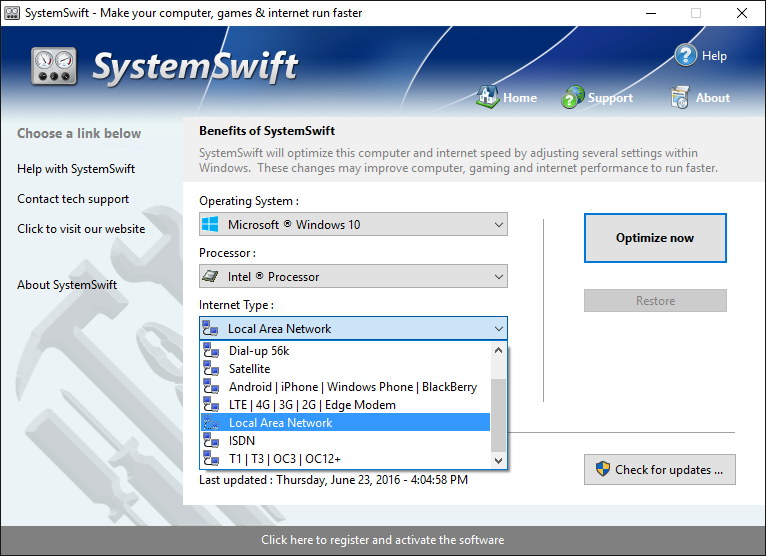Click the Restore button

coord(655,300)
